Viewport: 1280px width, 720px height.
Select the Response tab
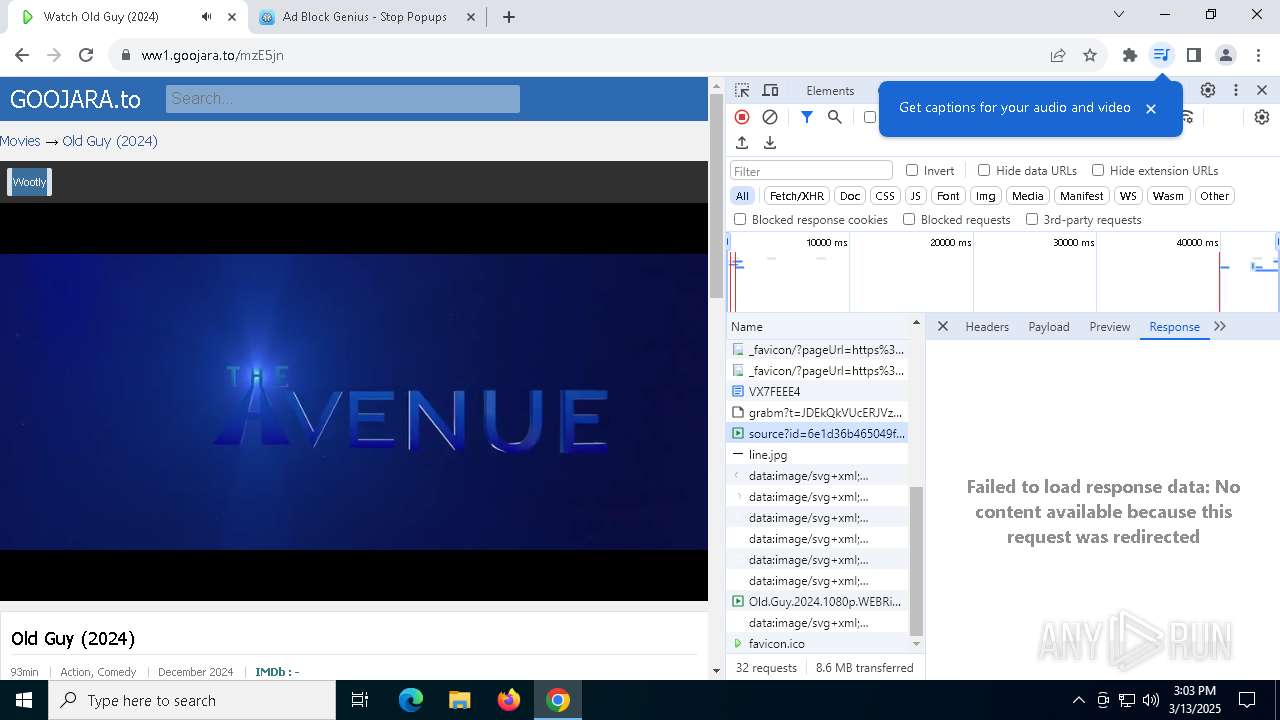click(1174, 326)
